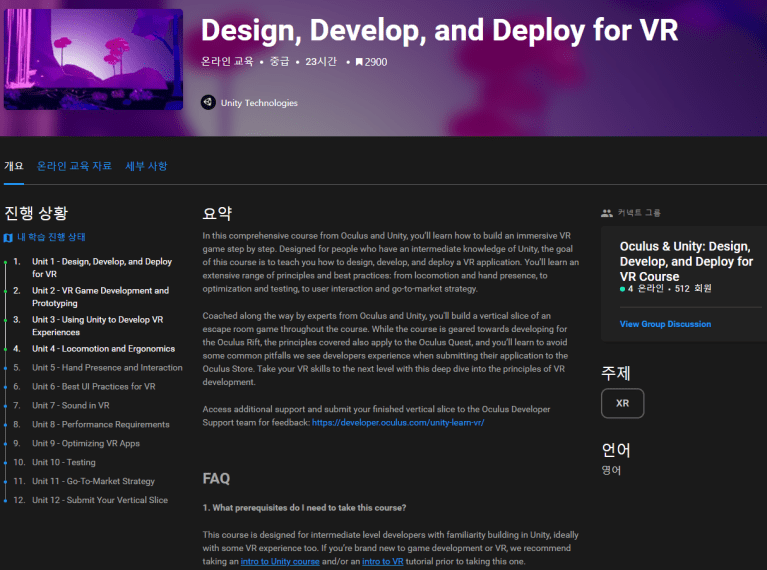Jump to Unit 9 - Optimizing VR Apps
This screenshot has height=570, width=767.
(86, 443)
